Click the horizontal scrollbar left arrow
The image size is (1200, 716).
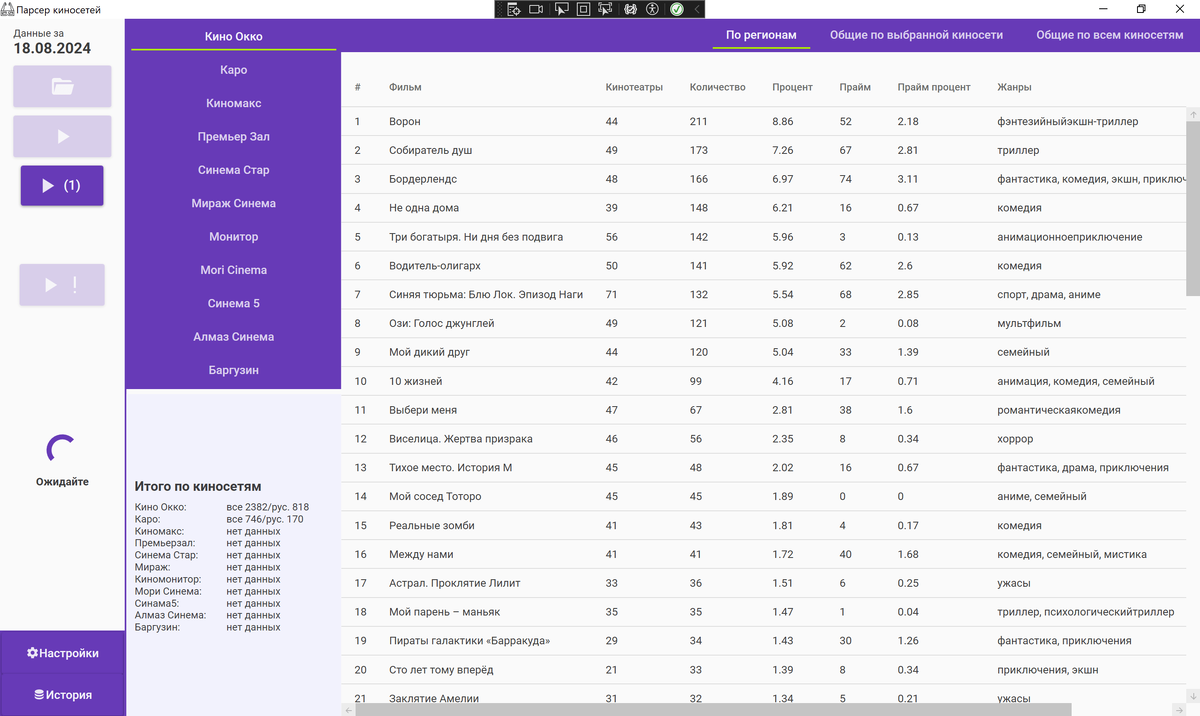tap(348, 709)
